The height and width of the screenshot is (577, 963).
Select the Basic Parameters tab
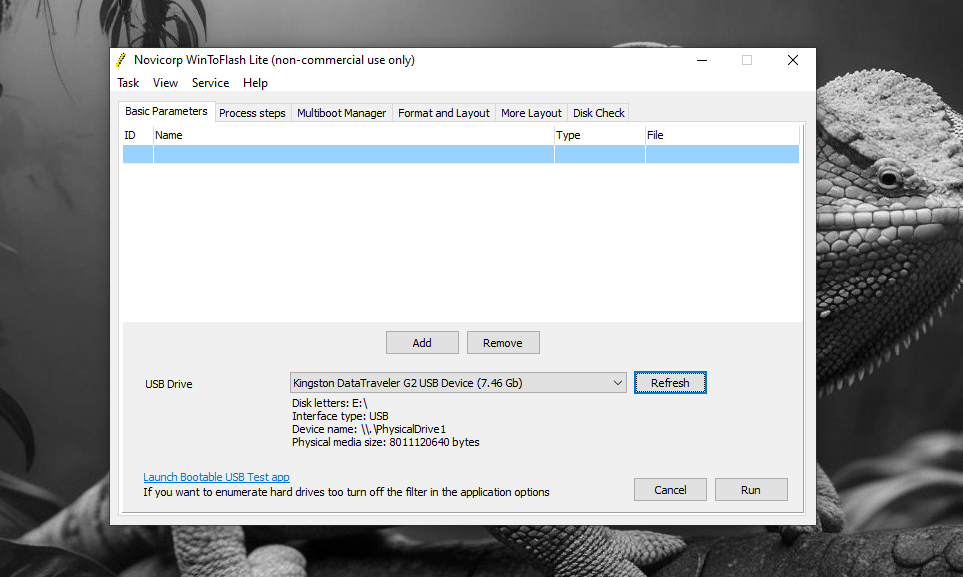[166, 111]
